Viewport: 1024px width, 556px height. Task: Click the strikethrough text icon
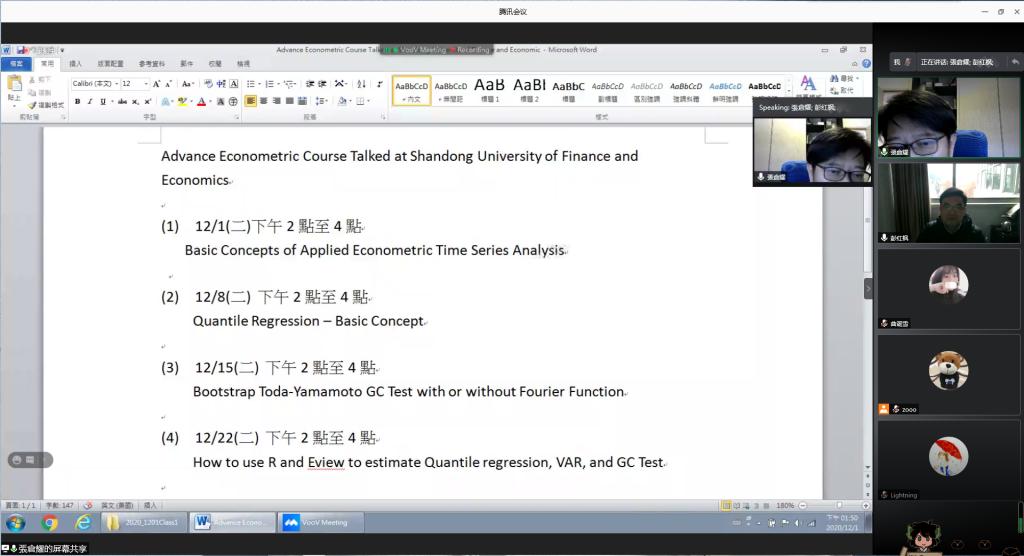click(x=122, y=101)
